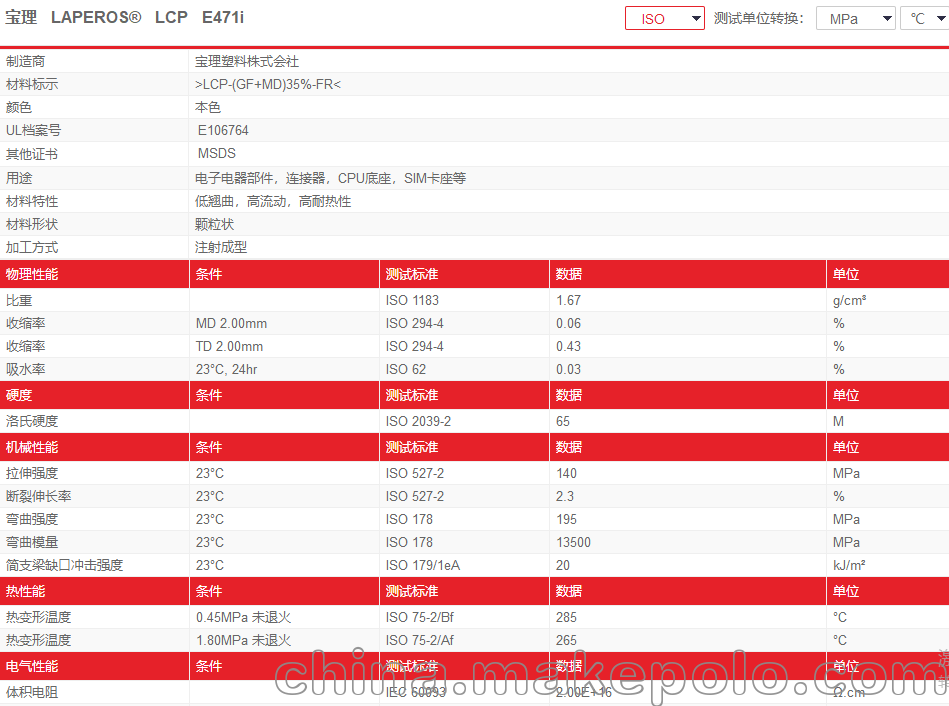Click the 弯曲强度 row label
949x706 pixels.
[x=32, y=520]
